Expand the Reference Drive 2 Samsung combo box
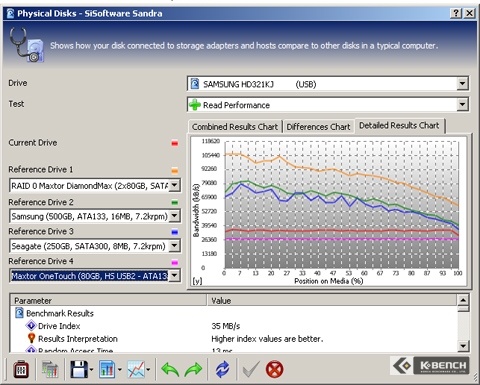This screenshot has height=385, width=480. 175,216
